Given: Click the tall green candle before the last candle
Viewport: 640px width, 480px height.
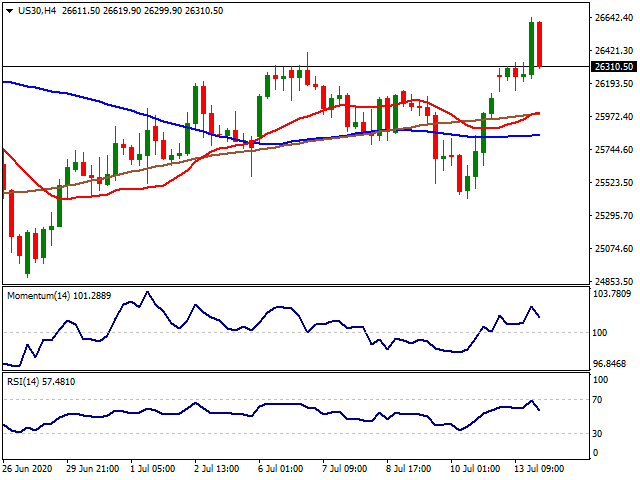Looking at the screenshot, I should (531, 49).
